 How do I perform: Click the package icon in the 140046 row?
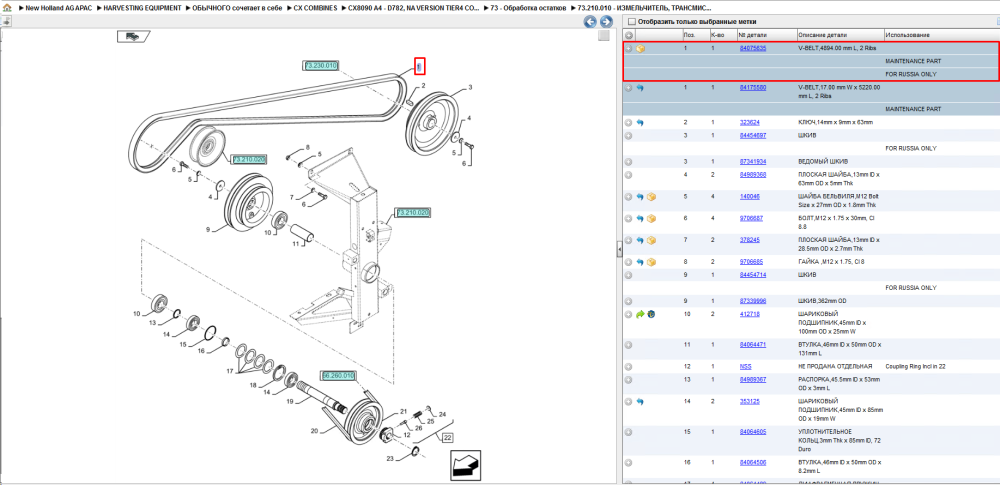coord(651,197)
